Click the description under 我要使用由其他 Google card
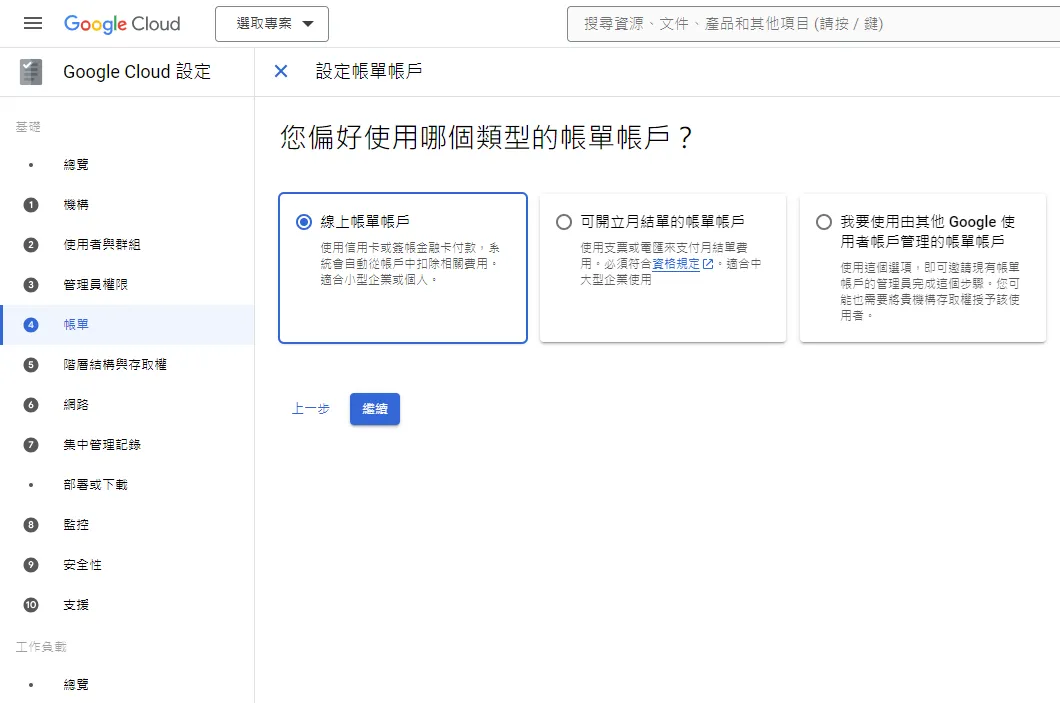The height and width of the screenshot is (703, 1060). (x=930, y=291)
